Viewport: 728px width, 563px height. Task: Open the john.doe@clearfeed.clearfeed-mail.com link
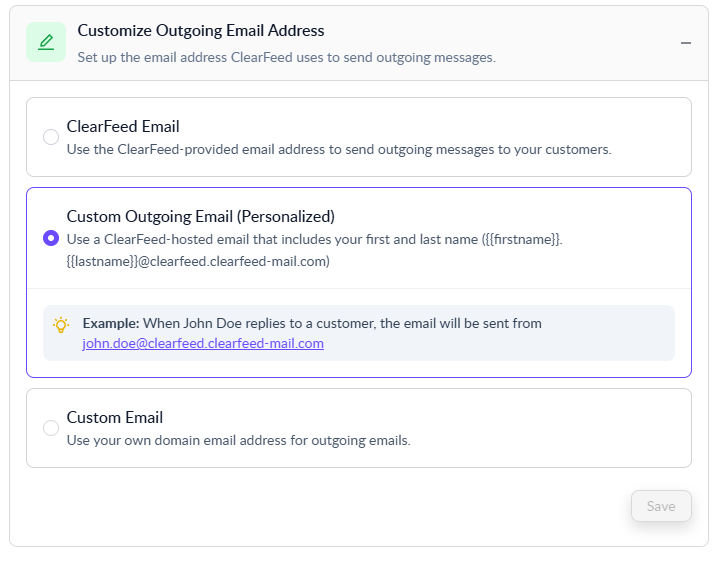point(203,343)
